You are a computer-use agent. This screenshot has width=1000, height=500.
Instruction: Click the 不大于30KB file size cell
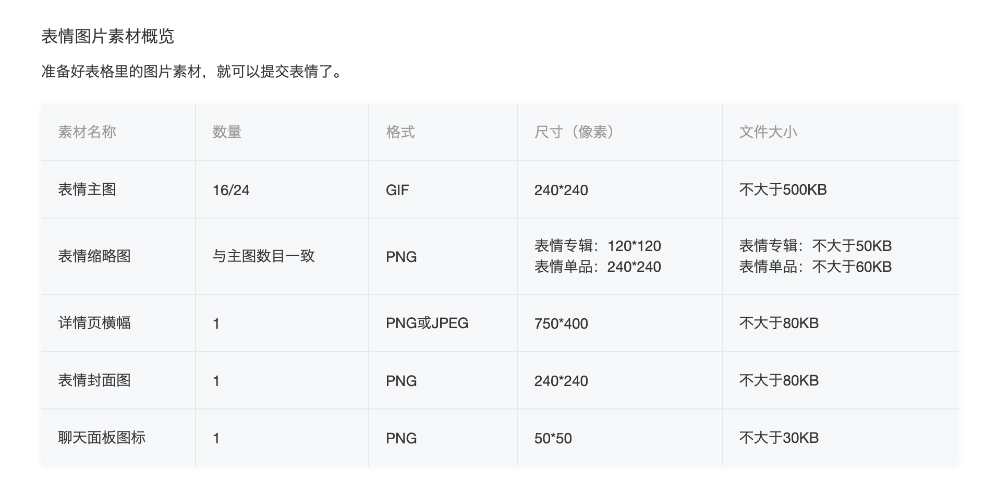coord(779,438)
